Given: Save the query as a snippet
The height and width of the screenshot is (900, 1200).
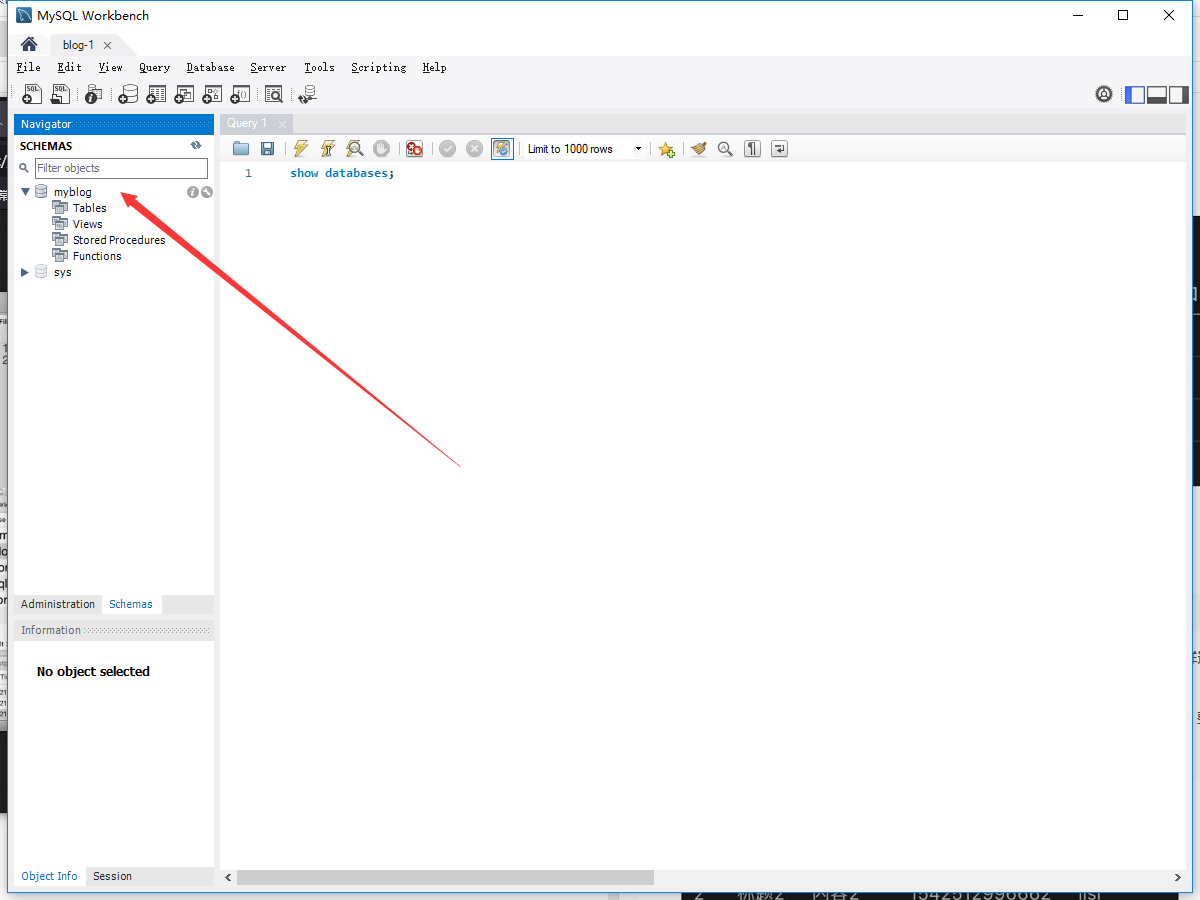Looking at the screenshot, I should click(x=666, y=149).
